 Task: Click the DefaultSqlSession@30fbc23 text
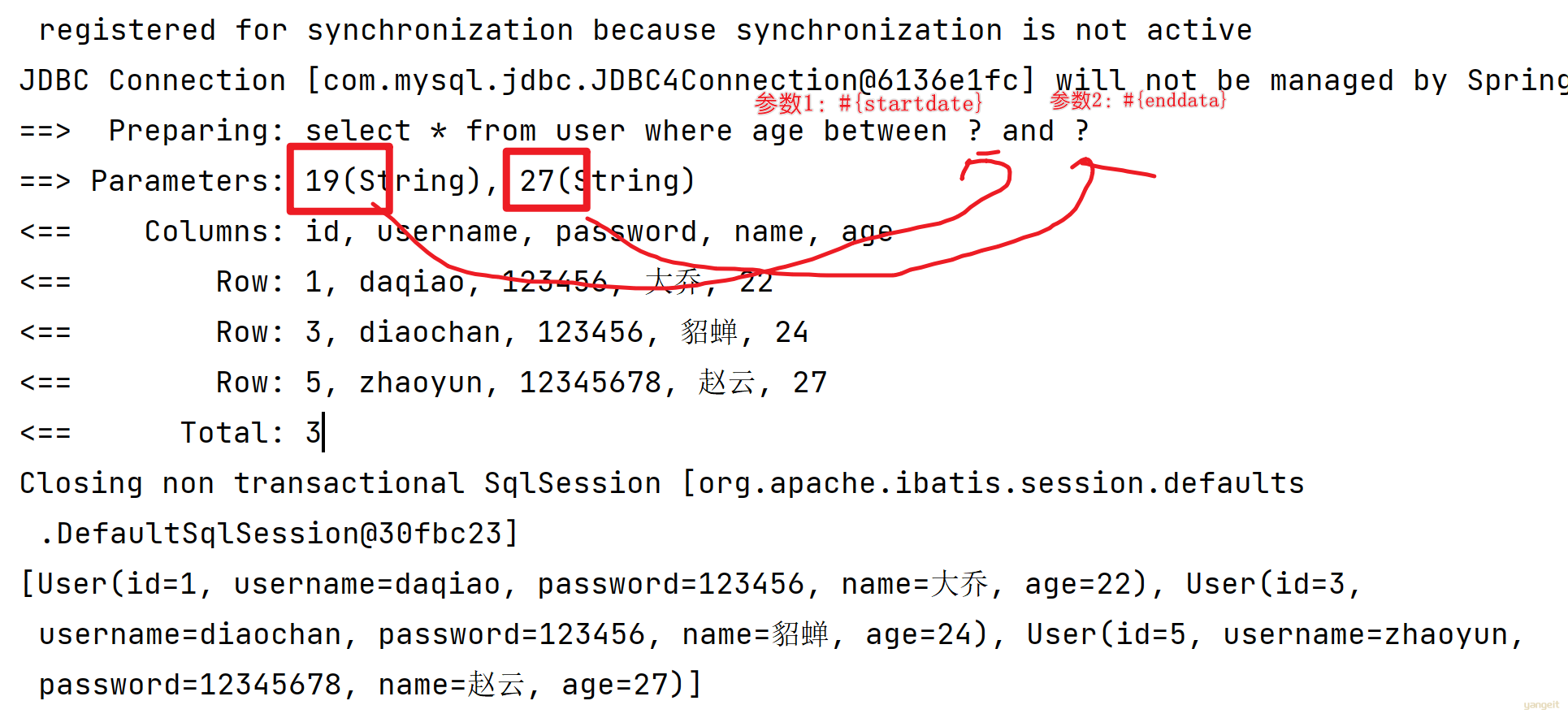[x=279, y=534]
